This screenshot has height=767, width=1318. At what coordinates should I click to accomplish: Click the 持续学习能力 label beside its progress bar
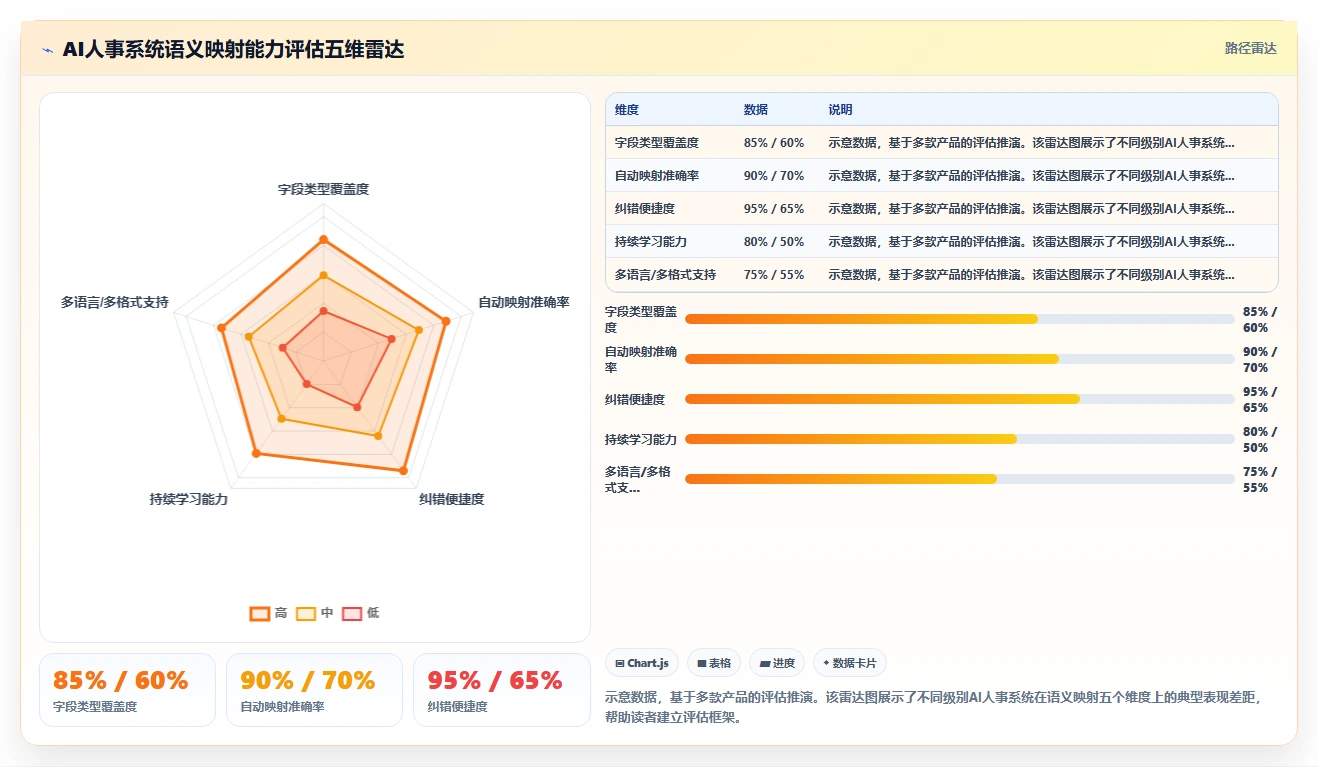click(x=641, y=439)
